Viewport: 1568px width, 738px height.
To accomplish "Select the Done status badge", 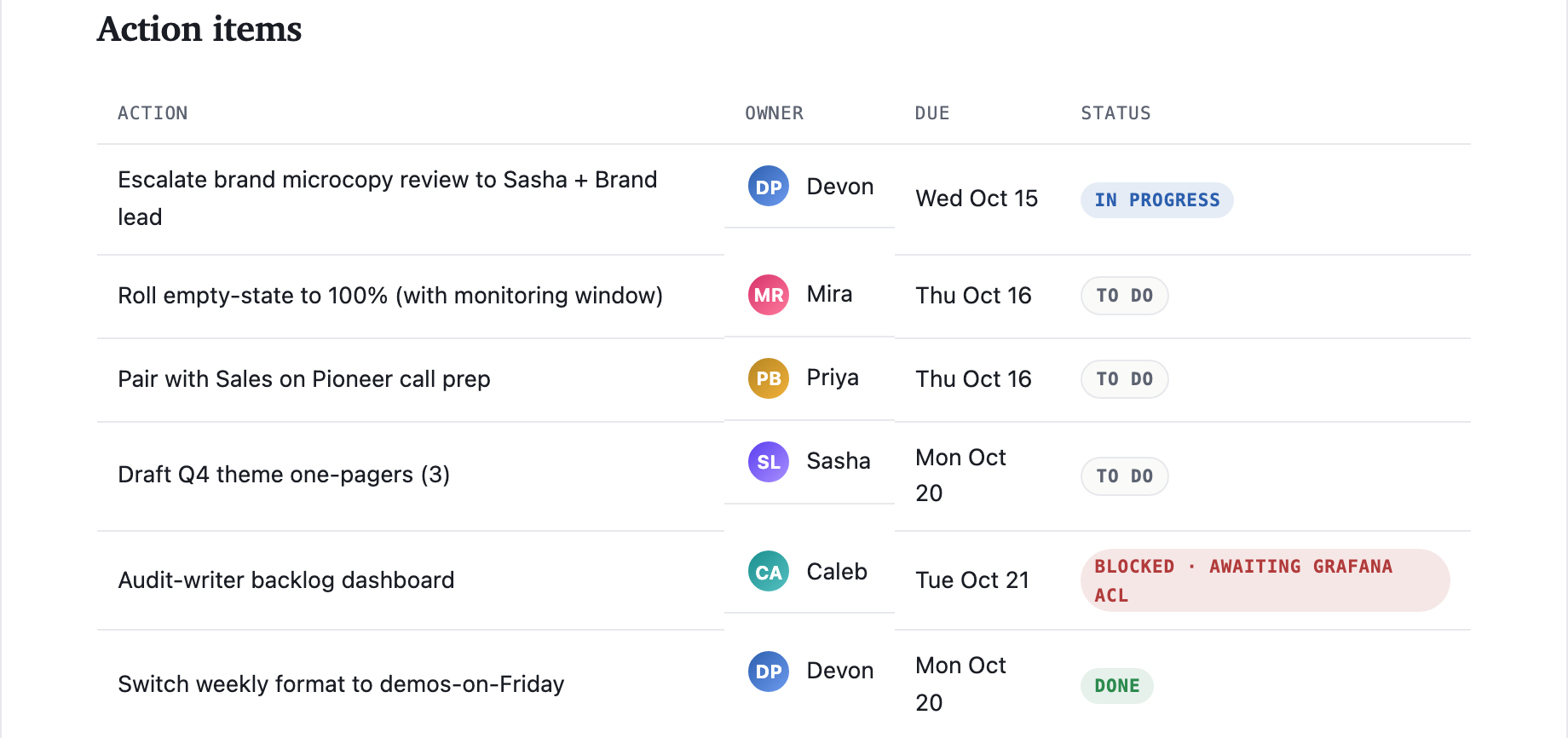I will (x=1116, y=686).
